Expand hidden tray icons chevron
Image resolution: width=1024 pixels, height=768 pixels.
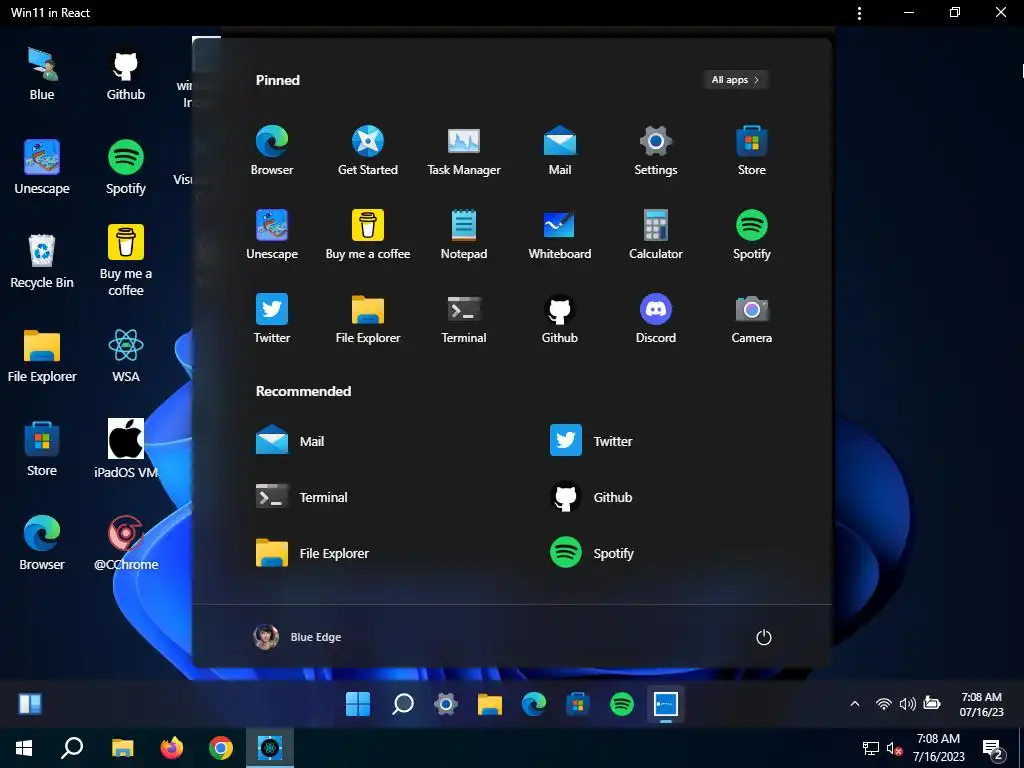click(855, 704)
